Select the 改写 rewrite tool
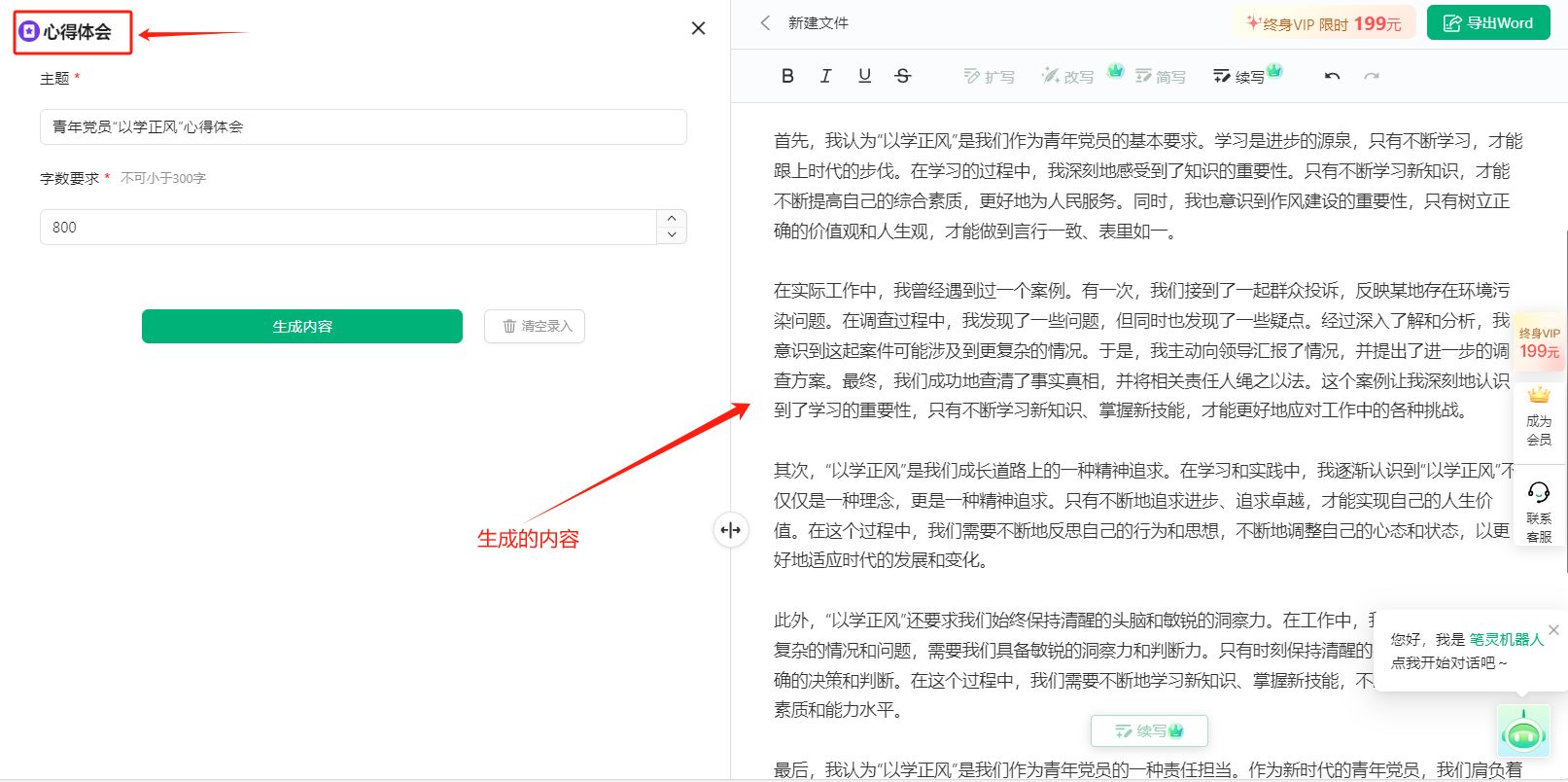Viewport: 1568px width, 782px height. [x=1068, y=76]
